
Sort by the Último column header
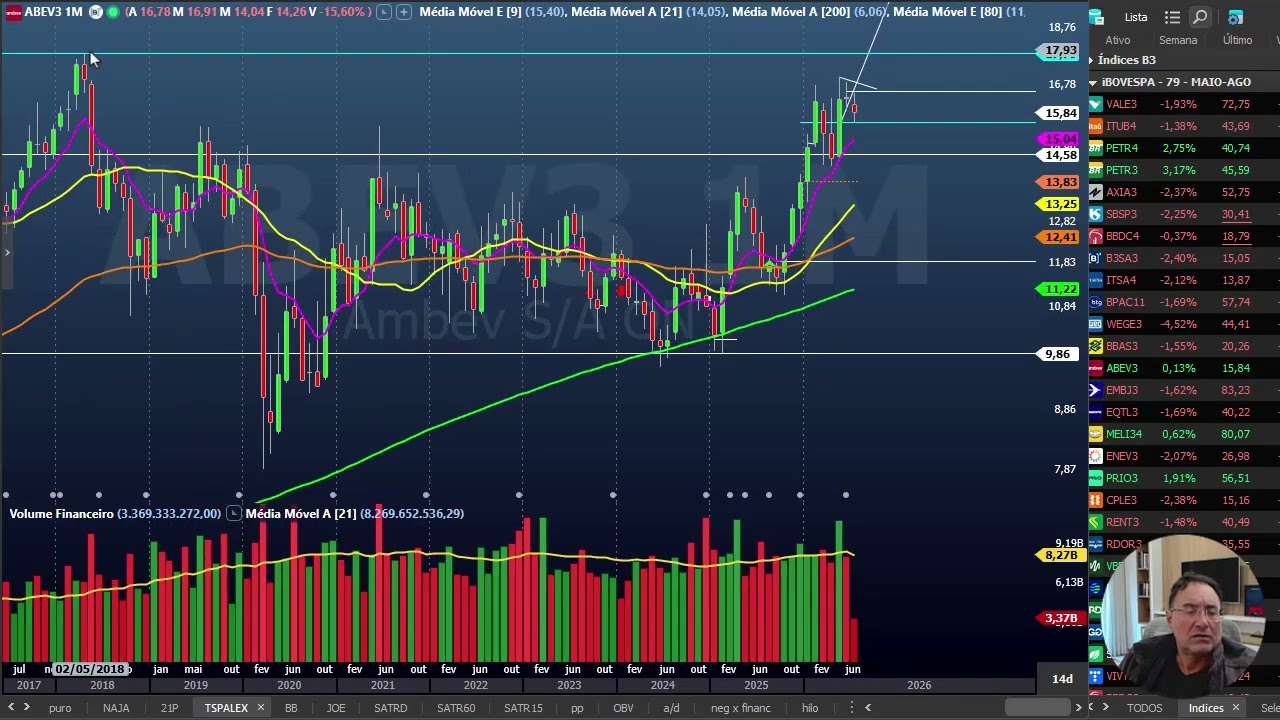1237,40
